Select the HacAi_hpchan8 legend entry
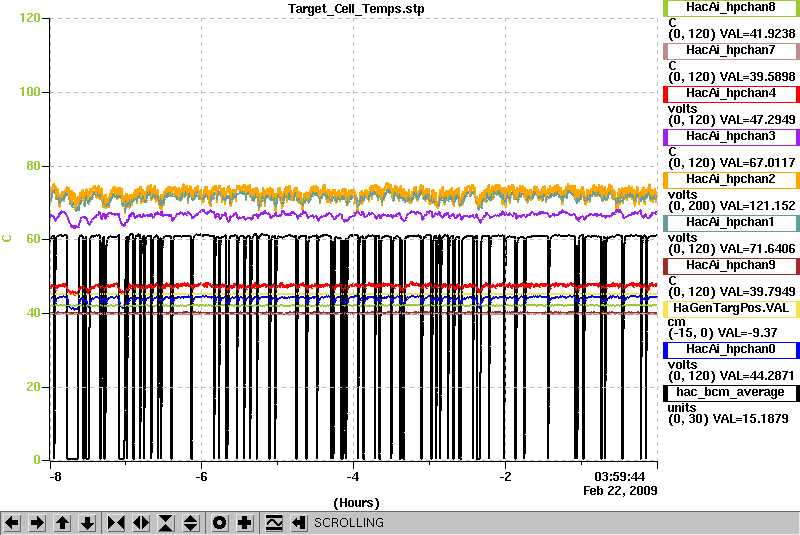The image size is (800, 535). [x=731, y=8]
